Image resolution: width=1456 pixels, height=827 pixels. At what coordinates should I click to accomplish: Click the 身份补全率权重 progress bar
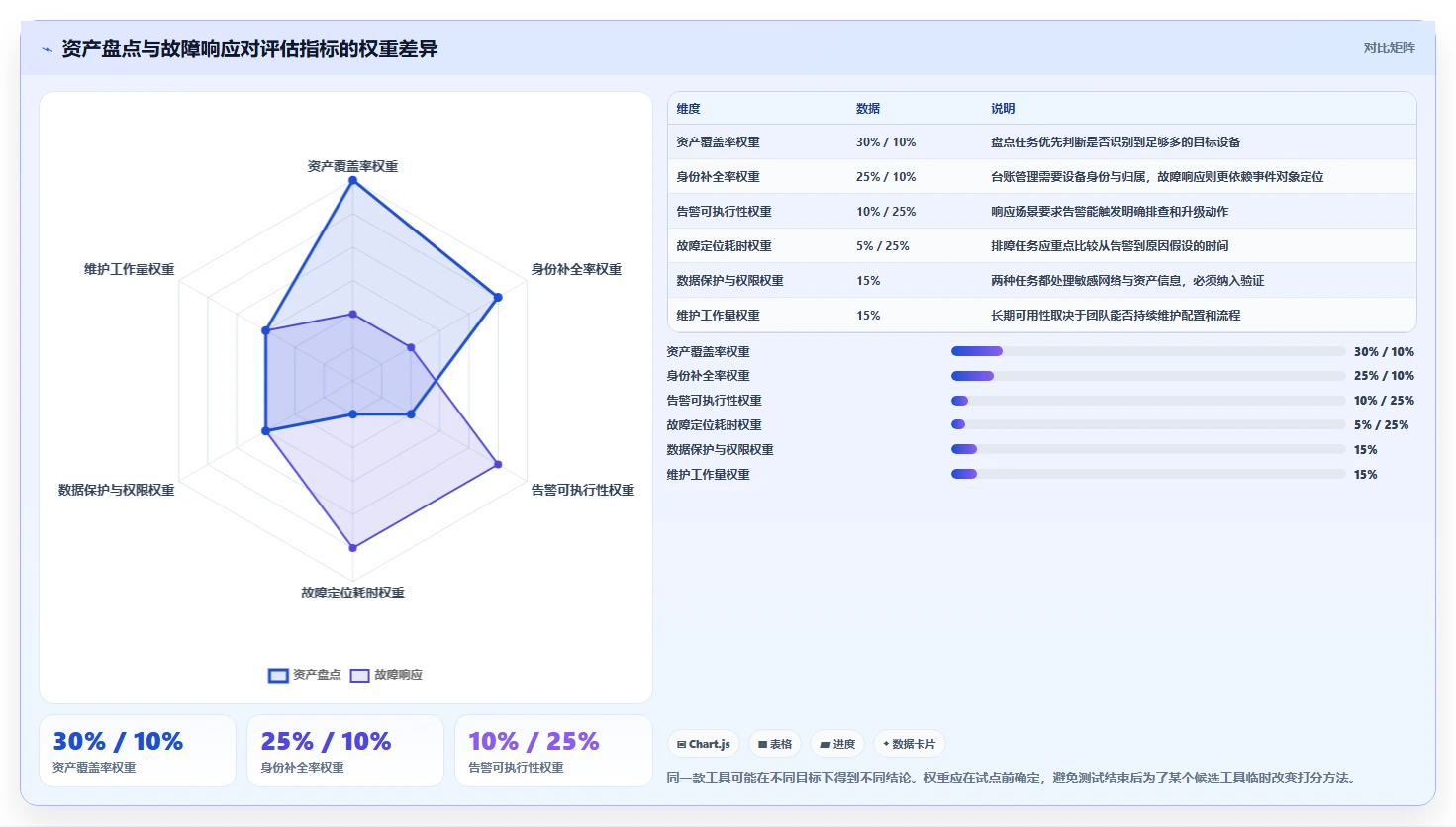coord(1148,376)
